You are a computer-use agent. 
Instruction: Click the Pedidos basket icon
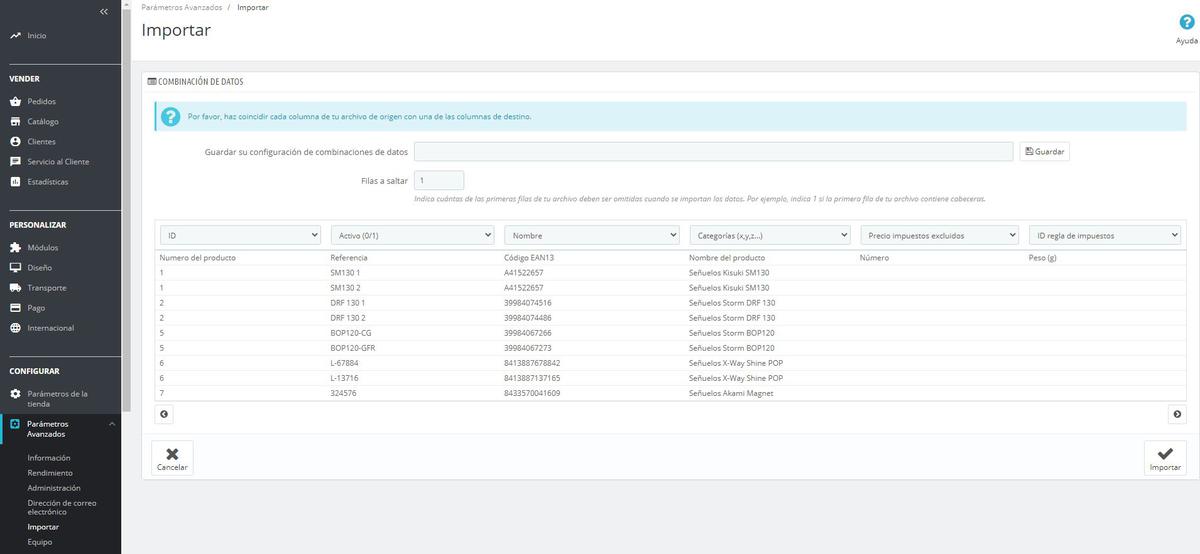pos(15,101)
